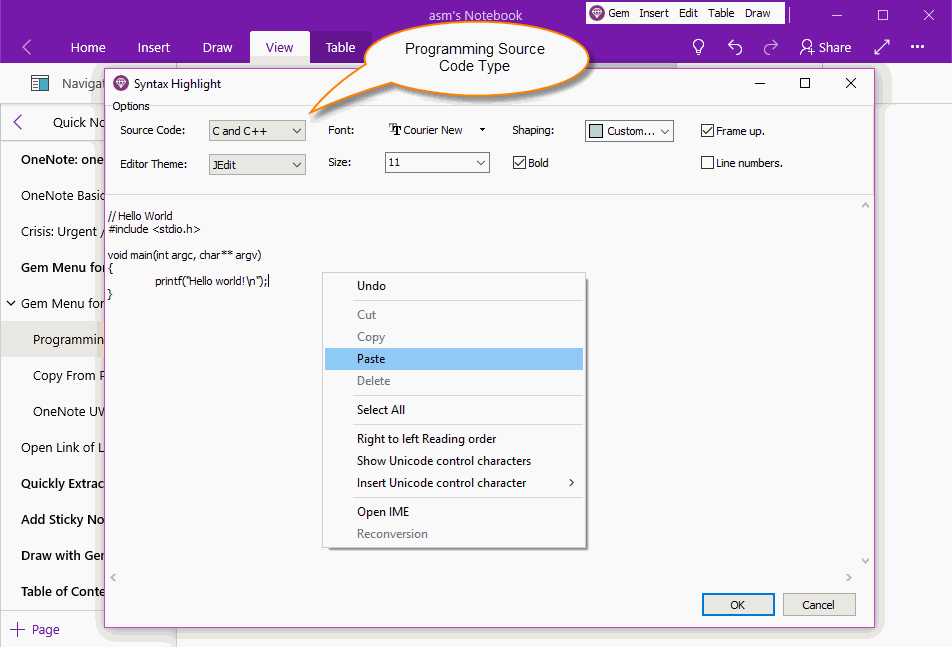
Task: Close the Syntax Highlight dialog
Action: (851, 83)
